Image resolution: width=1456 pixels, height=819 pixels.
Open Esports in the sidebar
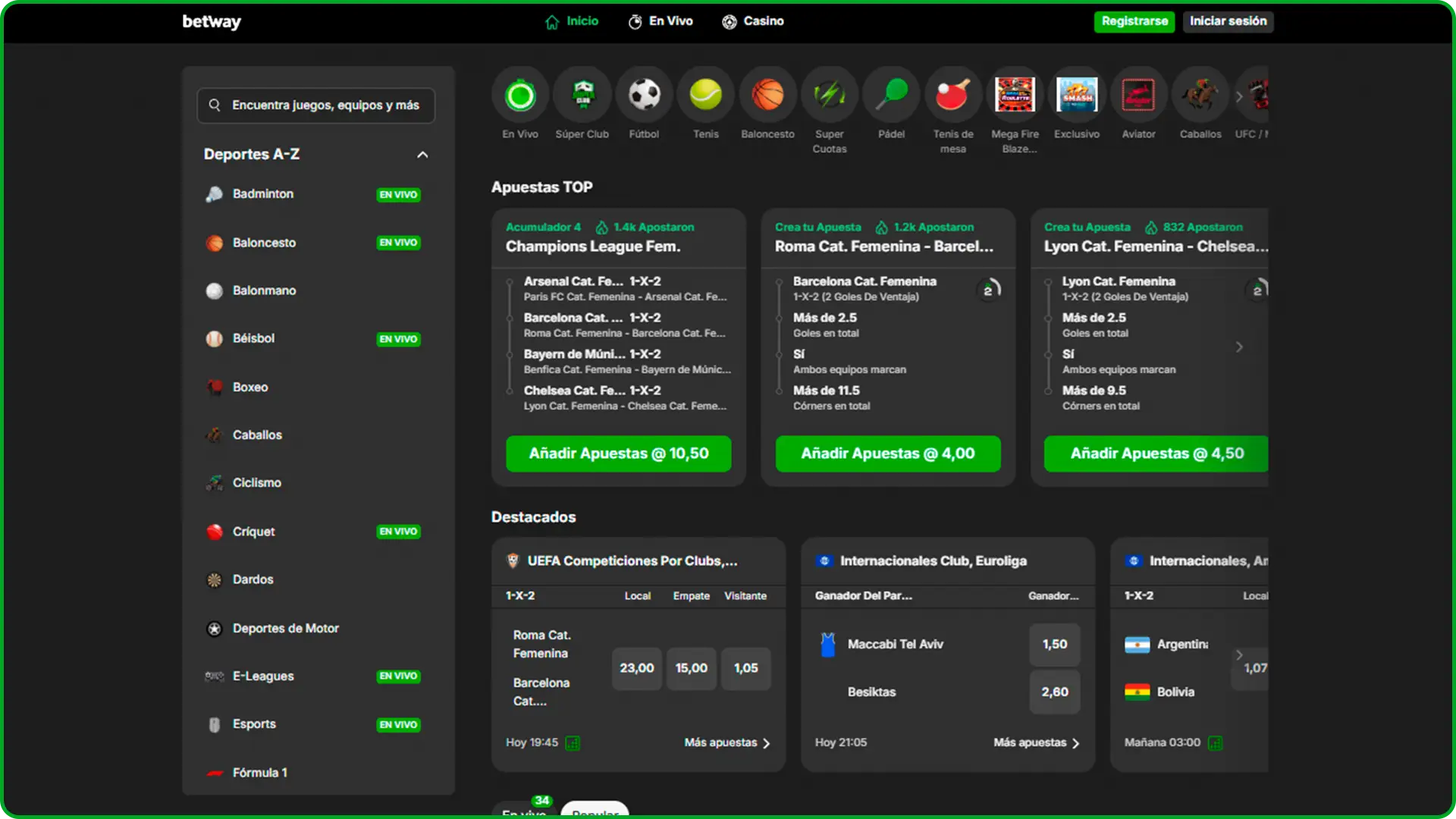click(313, 724)
